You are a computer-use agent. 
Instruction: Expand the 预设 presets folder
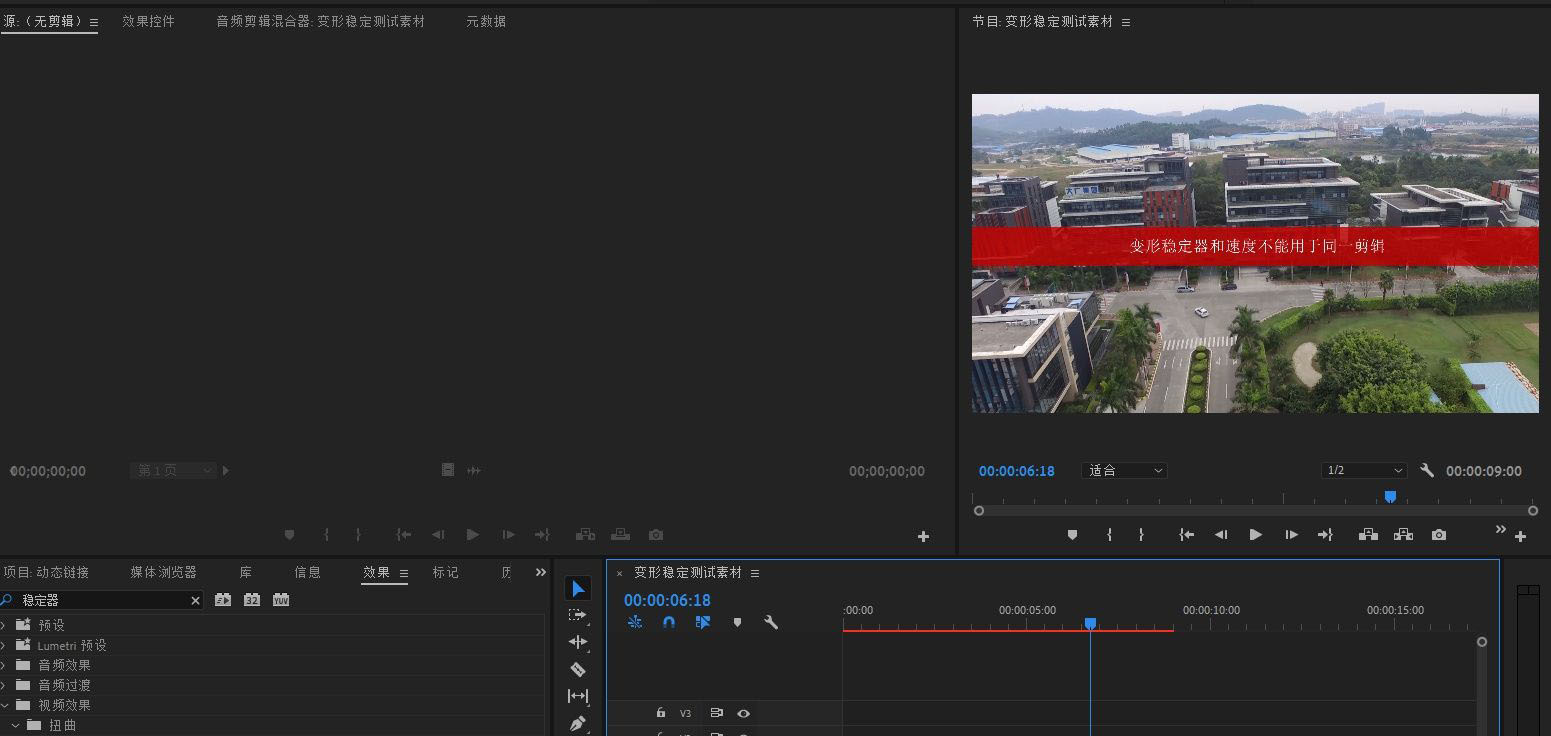pyautogui.click(x=3, y=625)
